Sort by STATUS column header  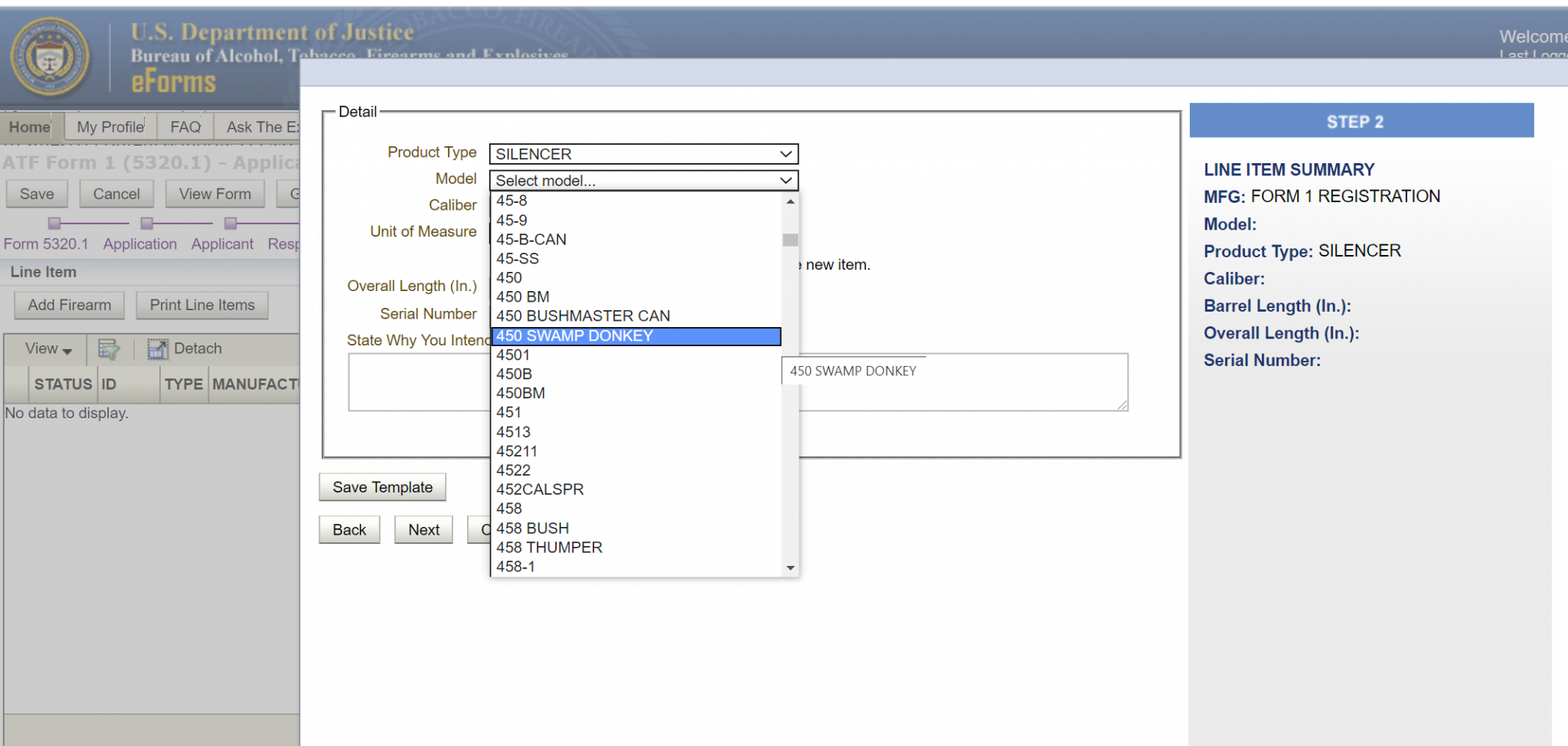coord(63,384)
